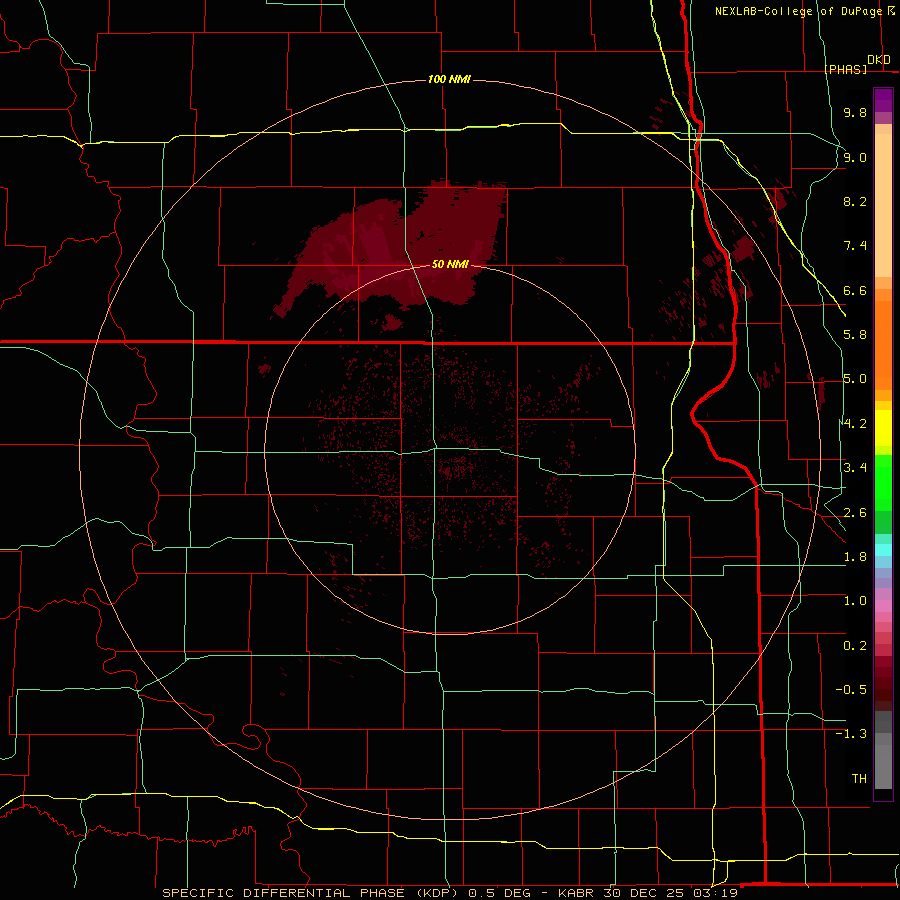
Task: Click the 0.5 DEG elevation text in footer
Action: click(x=499, y=893)
